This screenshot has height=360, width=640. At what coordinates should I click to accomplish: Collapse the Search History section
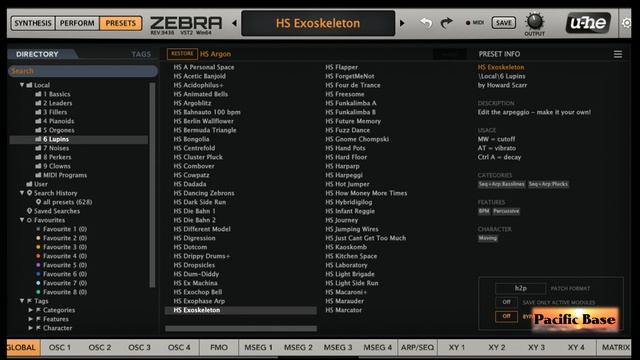coord(22,193)
